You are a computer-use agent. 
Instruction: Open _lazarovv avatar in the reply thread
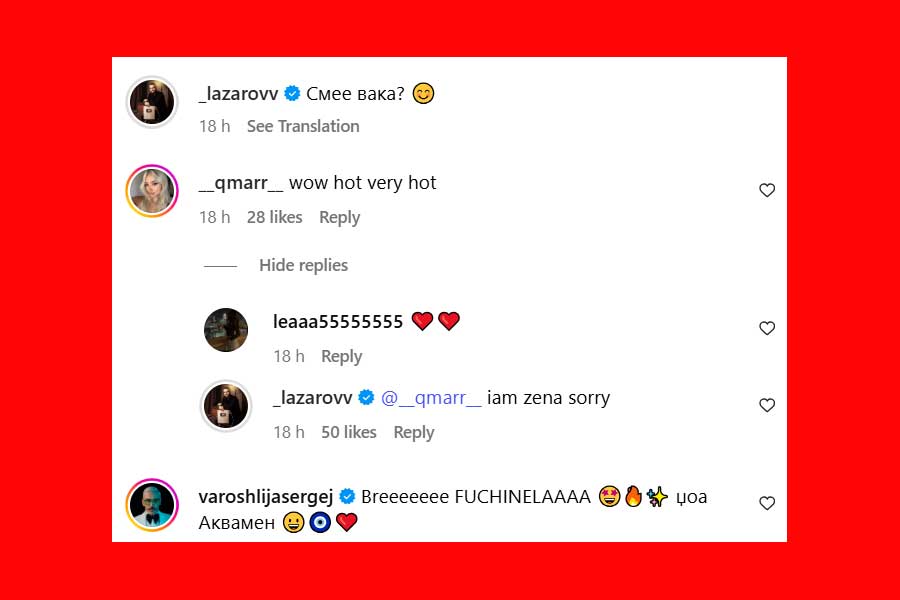coord(226,405)
